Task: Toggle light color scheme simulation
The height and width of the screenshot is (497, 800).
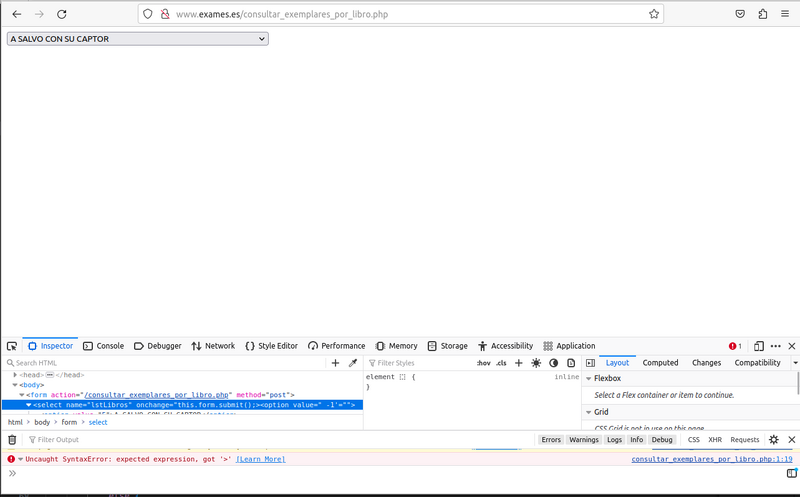Action: tap(536, 363)
